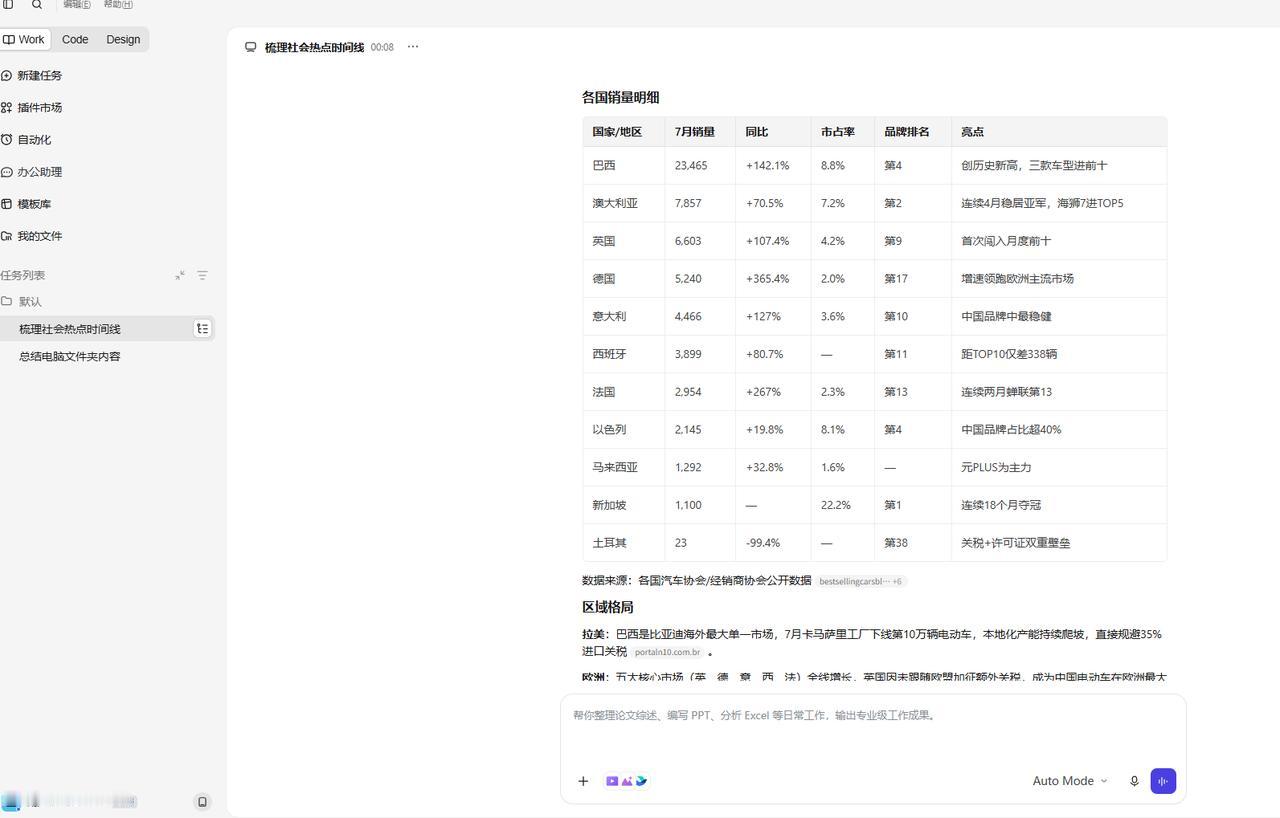The image size is (1280, 818).
Task: Add an attachment with plus icon
Action: [583, 781]
